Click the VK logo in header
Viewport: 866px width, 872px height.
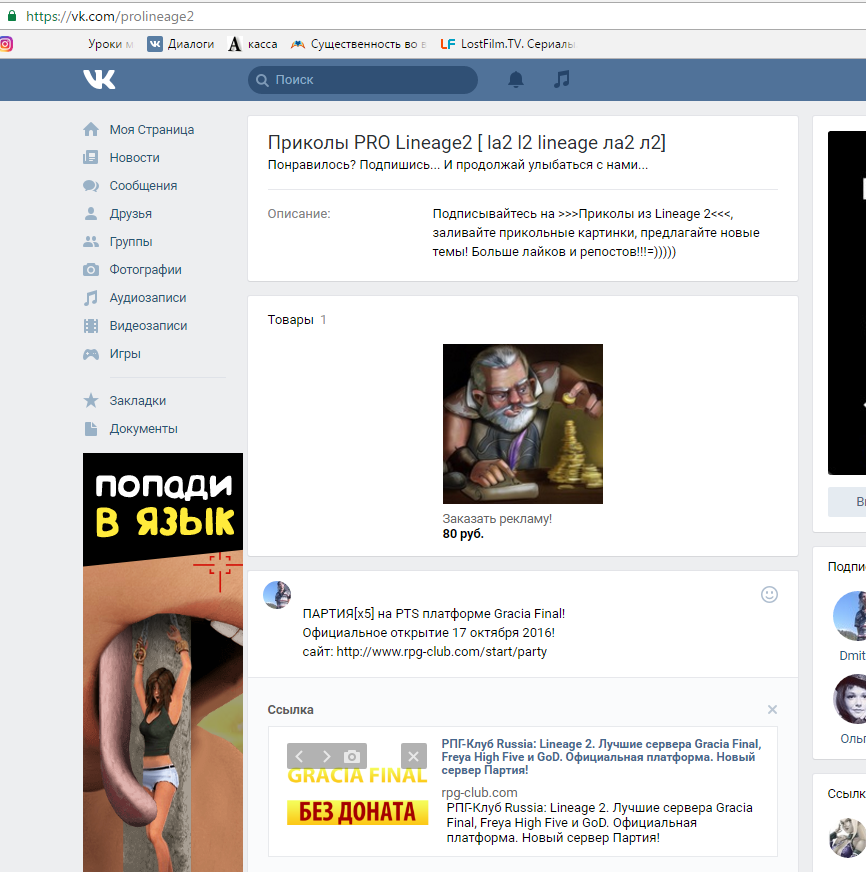point(99,80)
